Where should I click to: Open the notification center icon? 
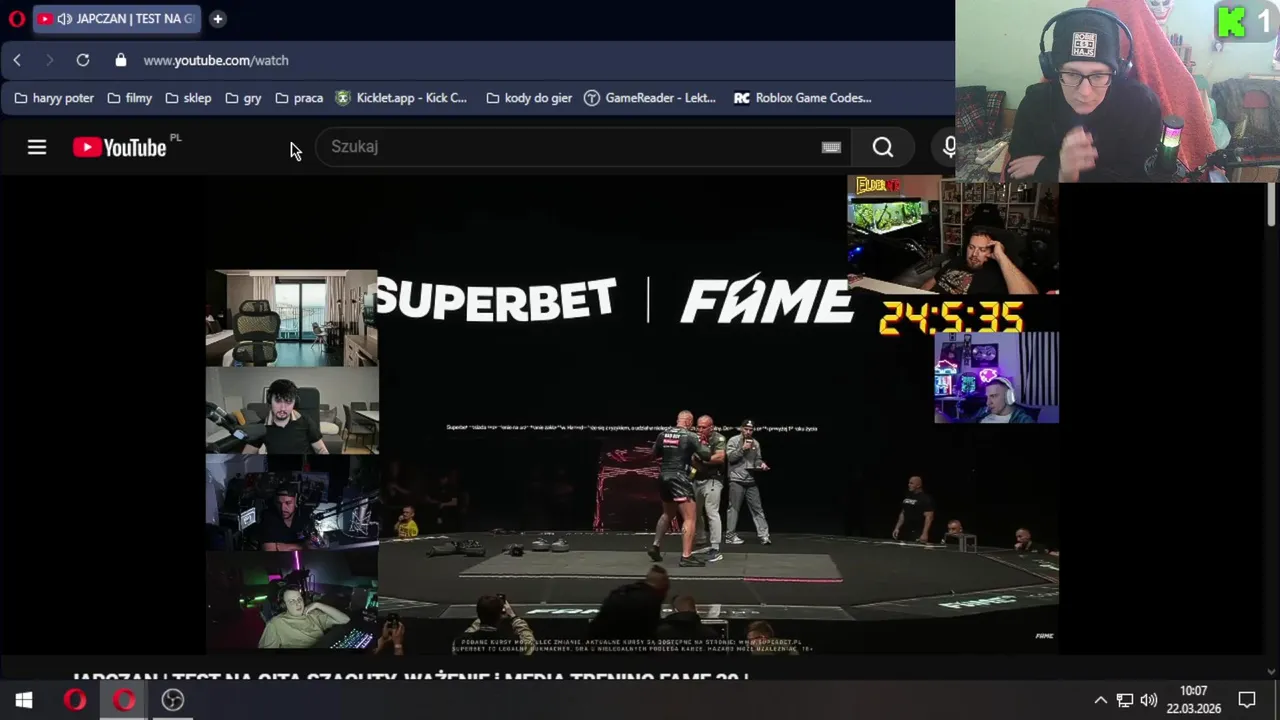pos(1247,700)
